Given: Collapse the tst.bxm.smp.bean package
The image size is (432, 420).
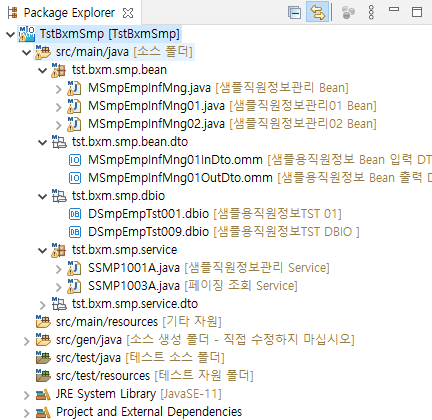Looking at the screenshot, I should click(43, 70).
